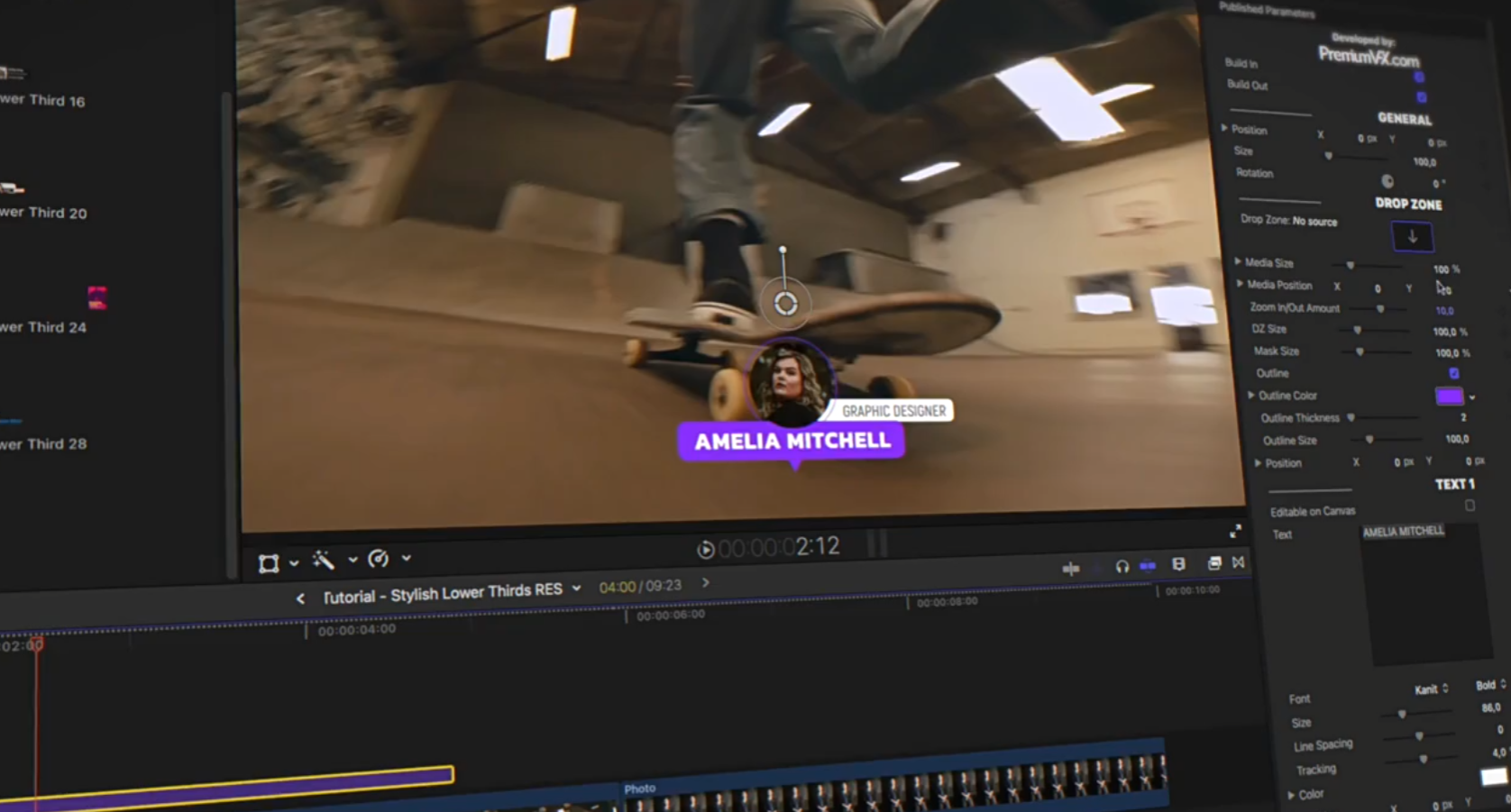Click the rotation dial control
The height and width of the screenshot is (812, 1511).
point(1387,181)
